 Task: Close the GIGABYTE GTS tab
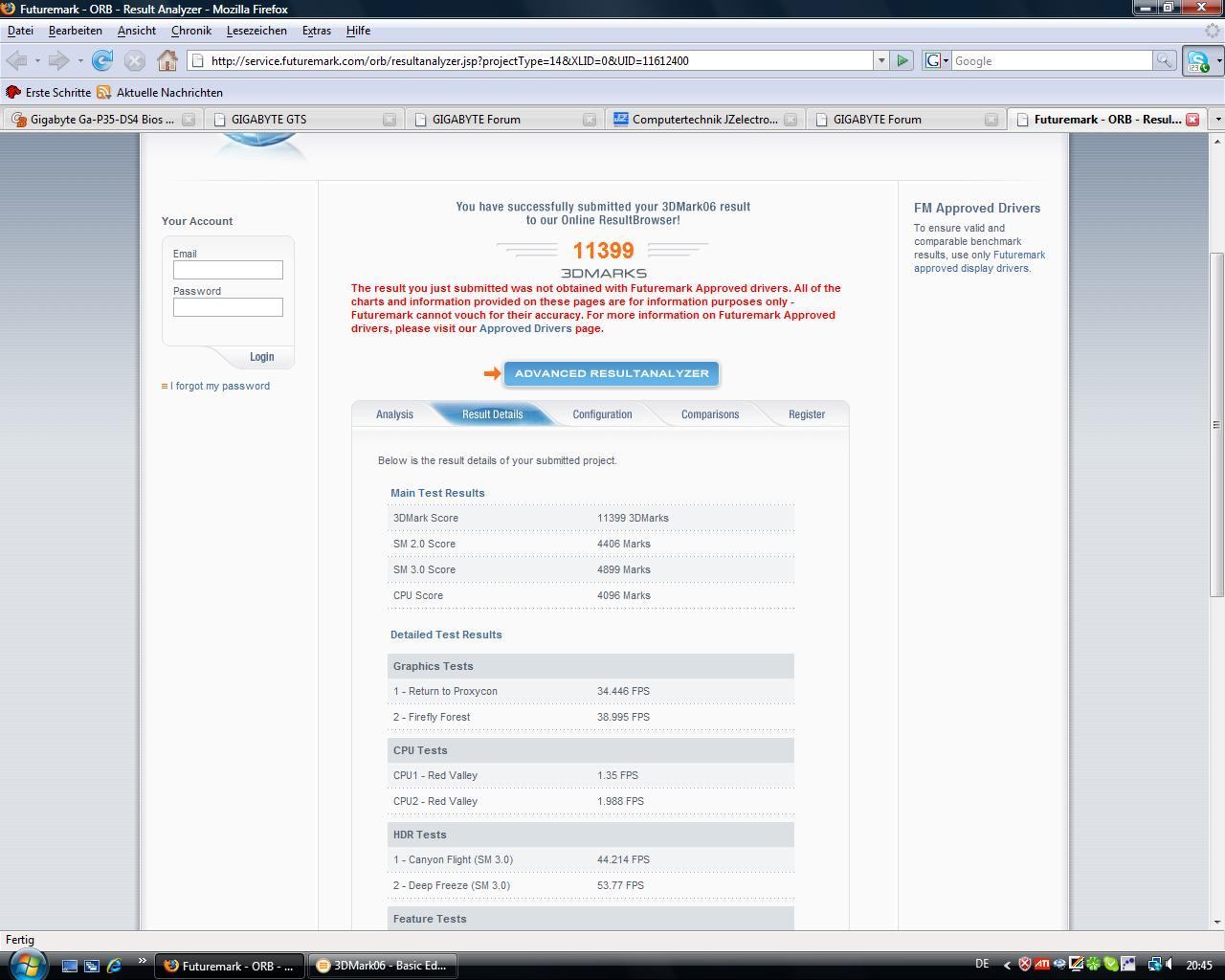(390, 120)
